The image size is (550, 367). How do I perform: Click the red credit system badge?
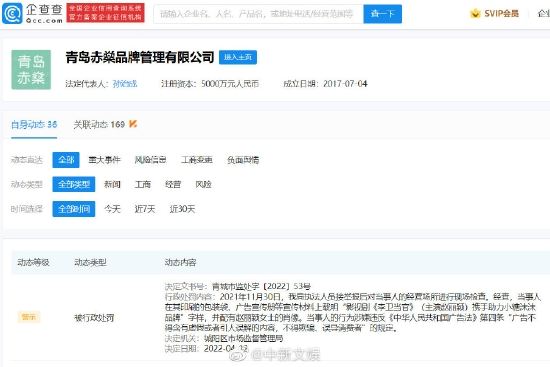106,13
